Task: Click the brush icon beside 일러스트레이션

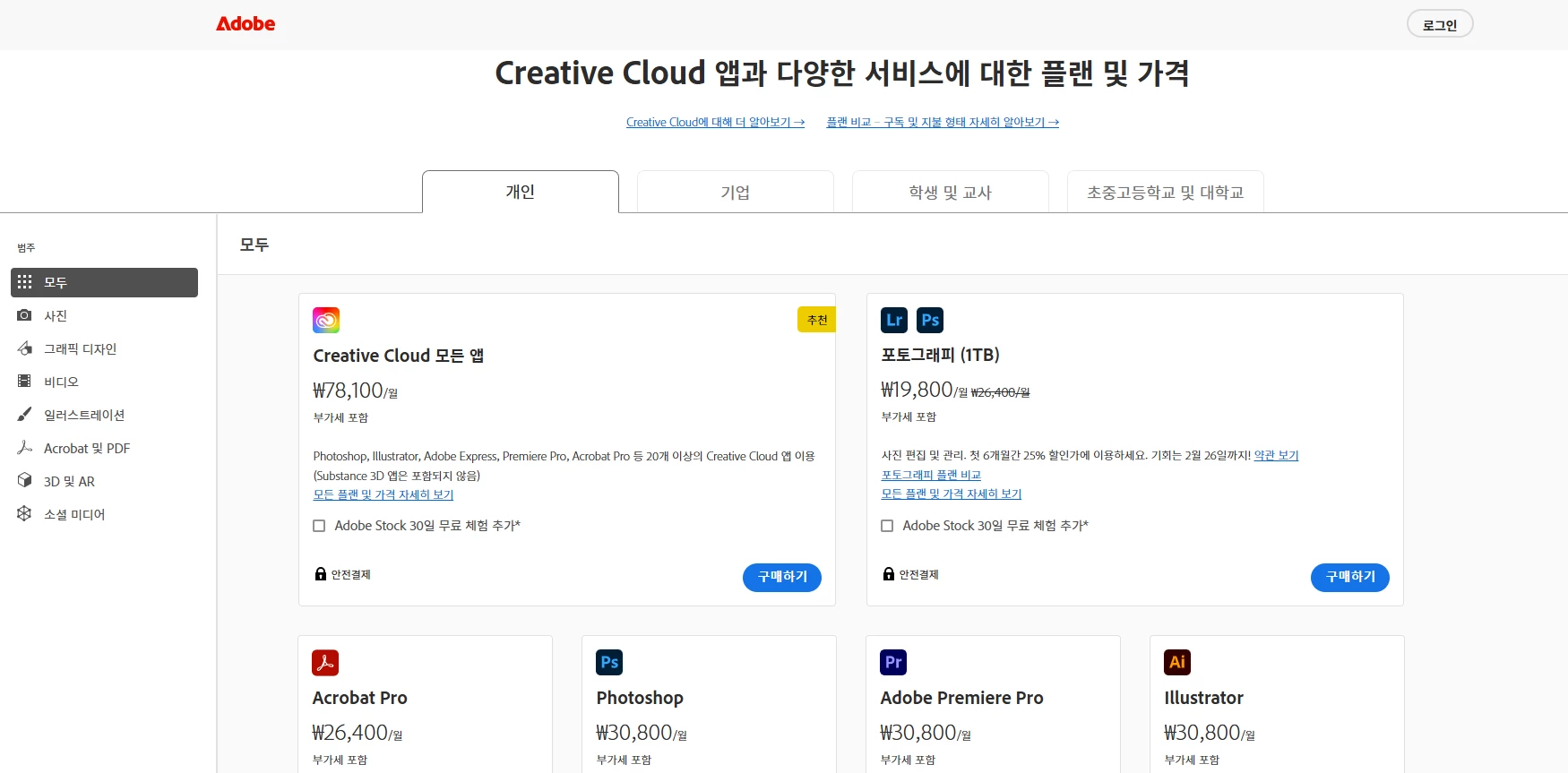Action: tap(24, 415)
